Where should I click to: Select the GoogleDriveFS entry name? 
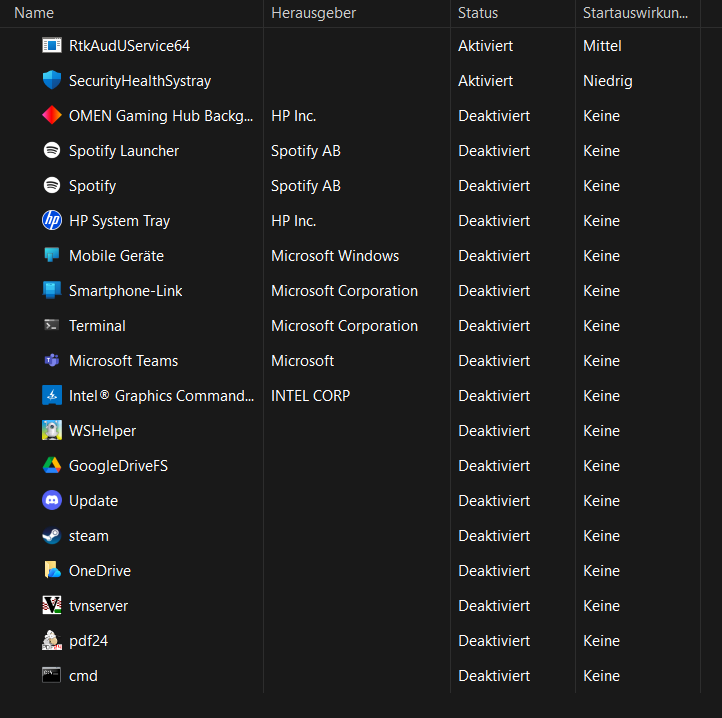click(118, 466)
